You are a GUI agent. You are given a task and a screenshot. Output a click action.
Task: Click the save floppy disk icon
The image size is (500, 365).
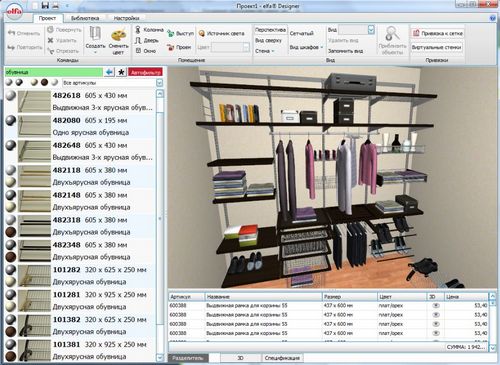(x=45, y=5)
